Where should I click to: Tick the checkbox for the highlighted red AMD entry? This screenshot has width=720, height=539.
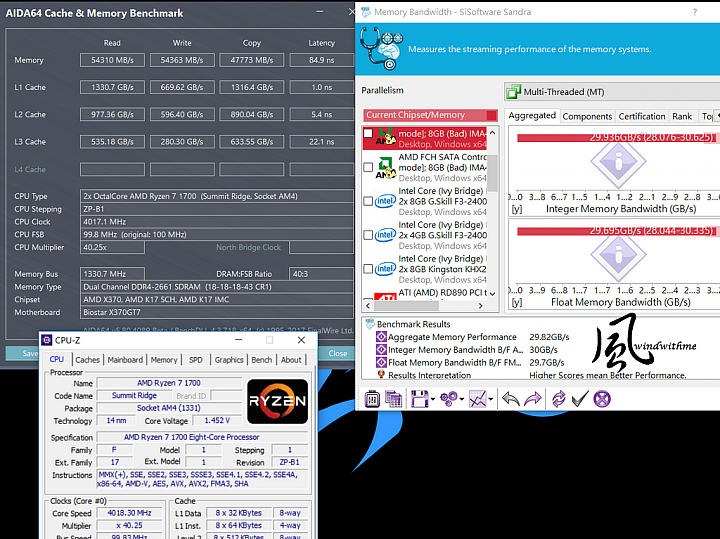[x=368, y=133]
